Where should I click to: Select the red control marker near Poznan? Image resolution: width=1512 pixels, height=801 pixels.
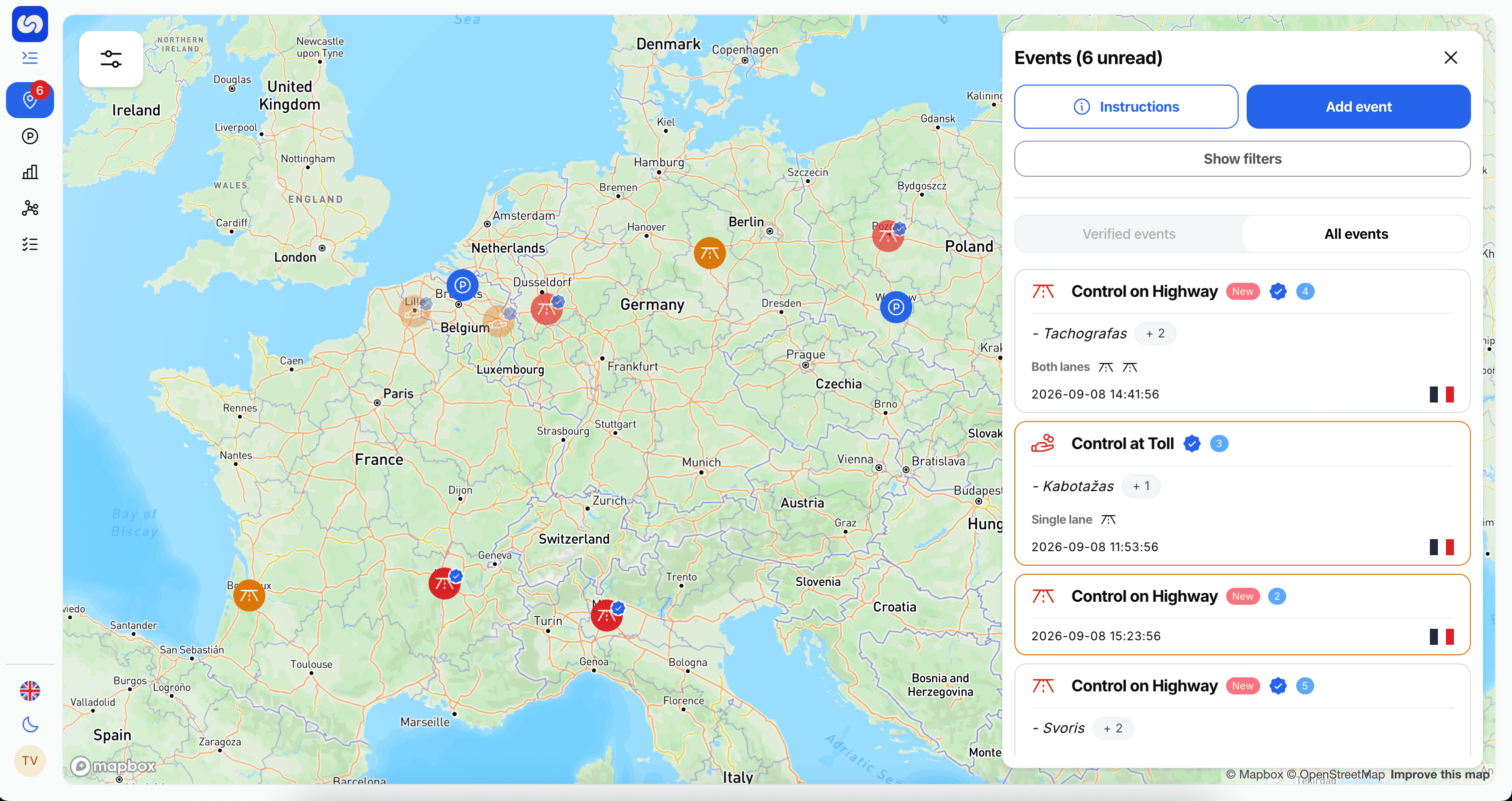888,236
